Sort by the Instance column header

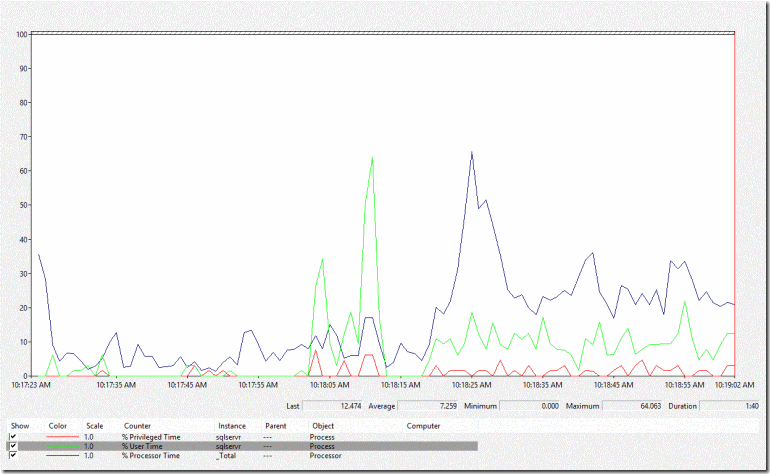click(x=232, y=426)
